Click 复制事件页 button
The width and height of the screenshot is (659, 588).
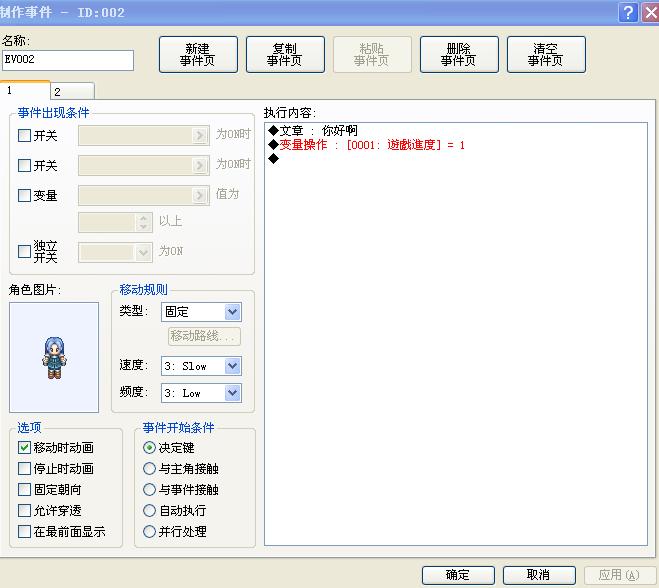[285, 55]
